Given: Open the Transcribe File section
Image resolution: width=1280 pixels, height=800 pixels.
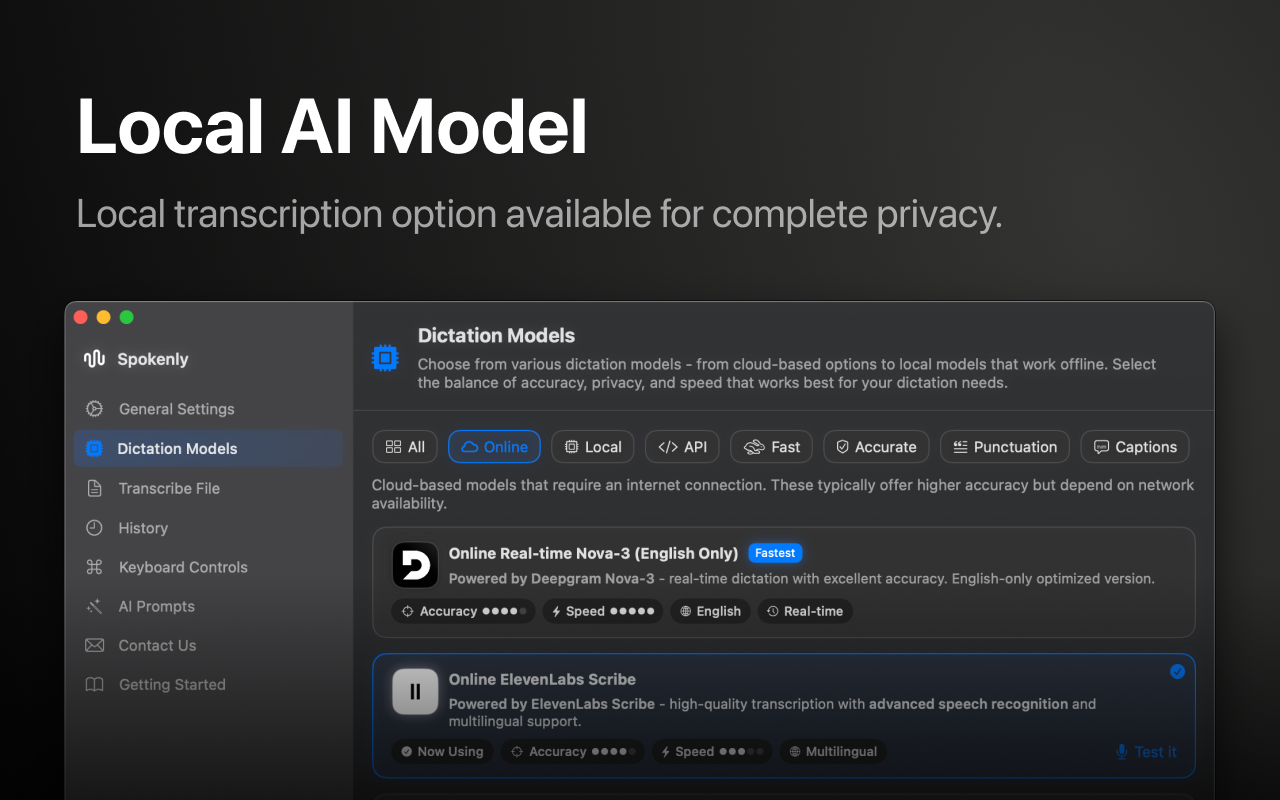Looking at the screenshot, I should click(208, 488).
